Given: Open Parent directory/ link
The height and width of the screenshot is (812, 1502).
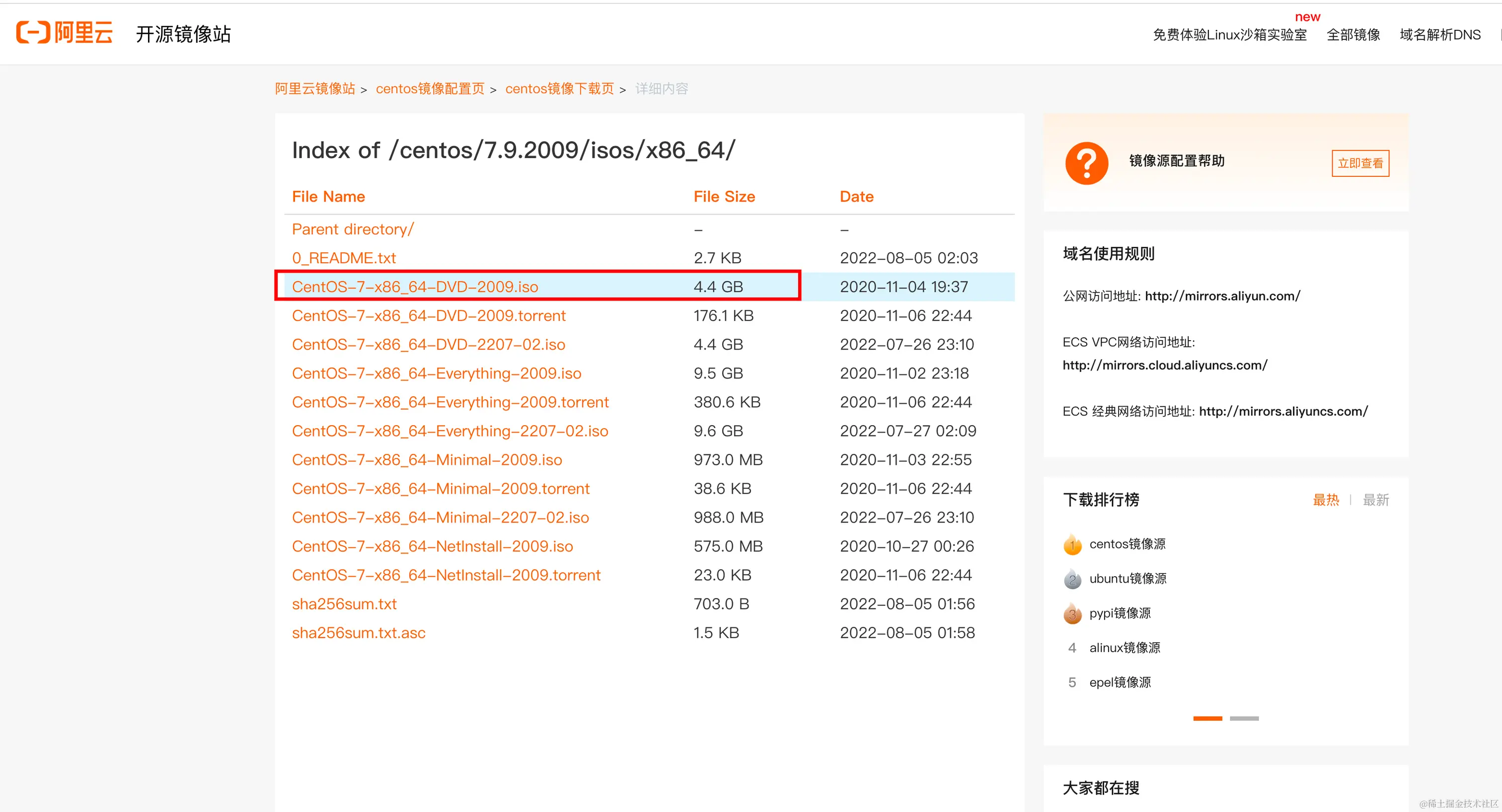Looking at the screenshot, I should (353, 229).
